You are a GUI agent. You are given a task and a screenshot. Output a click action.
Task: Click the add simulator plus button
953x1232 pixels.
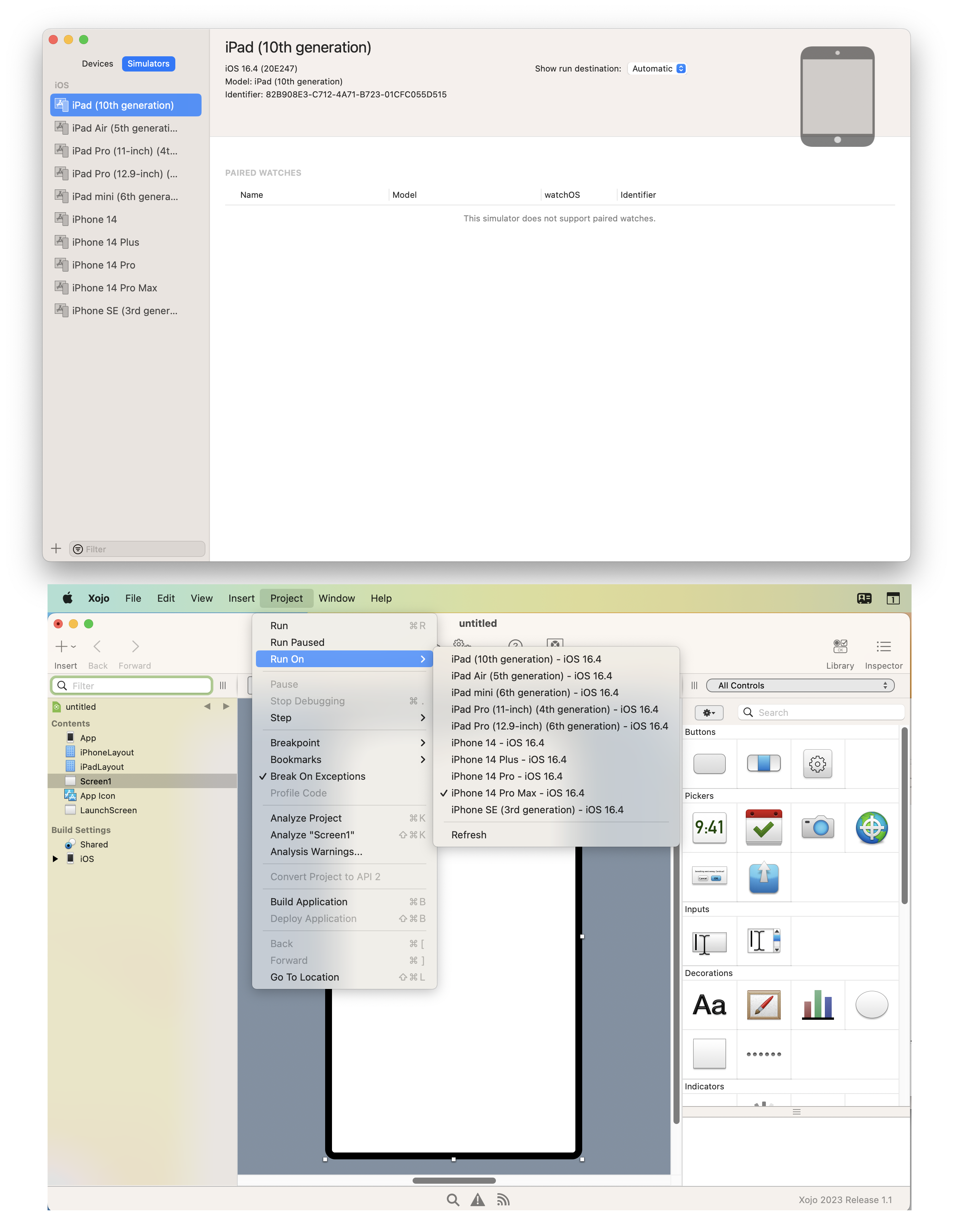point(56,548)
